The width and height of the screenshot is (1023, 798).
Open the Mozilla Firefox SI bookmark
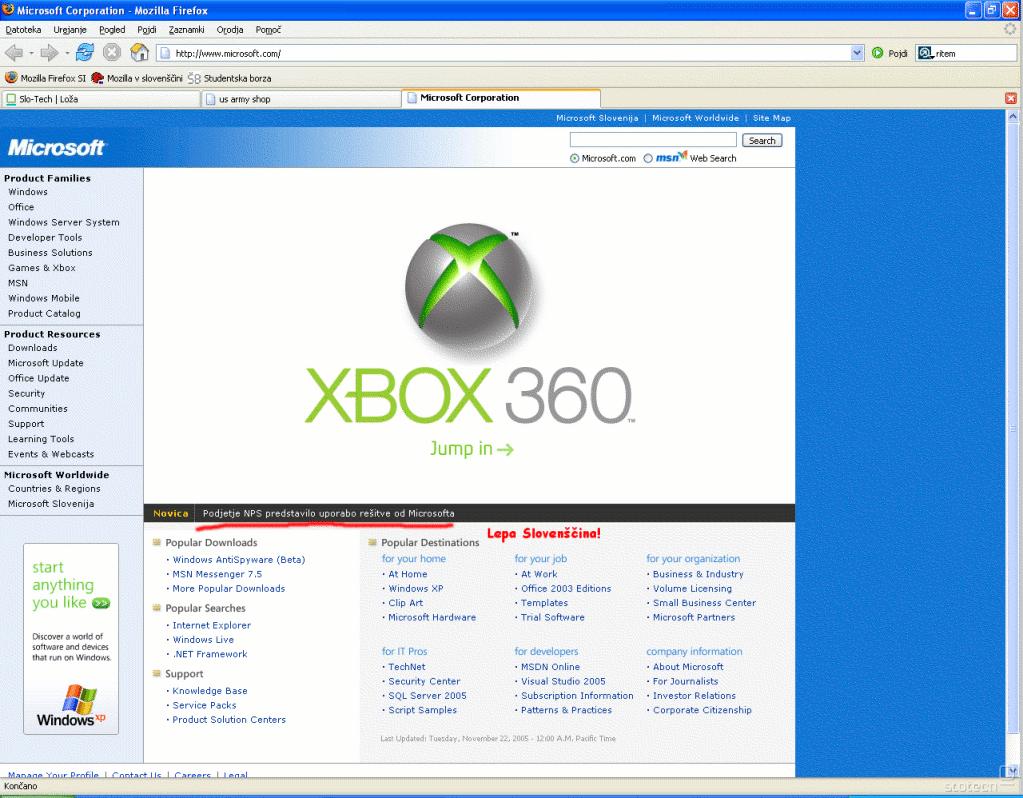(x=45, y=78)
